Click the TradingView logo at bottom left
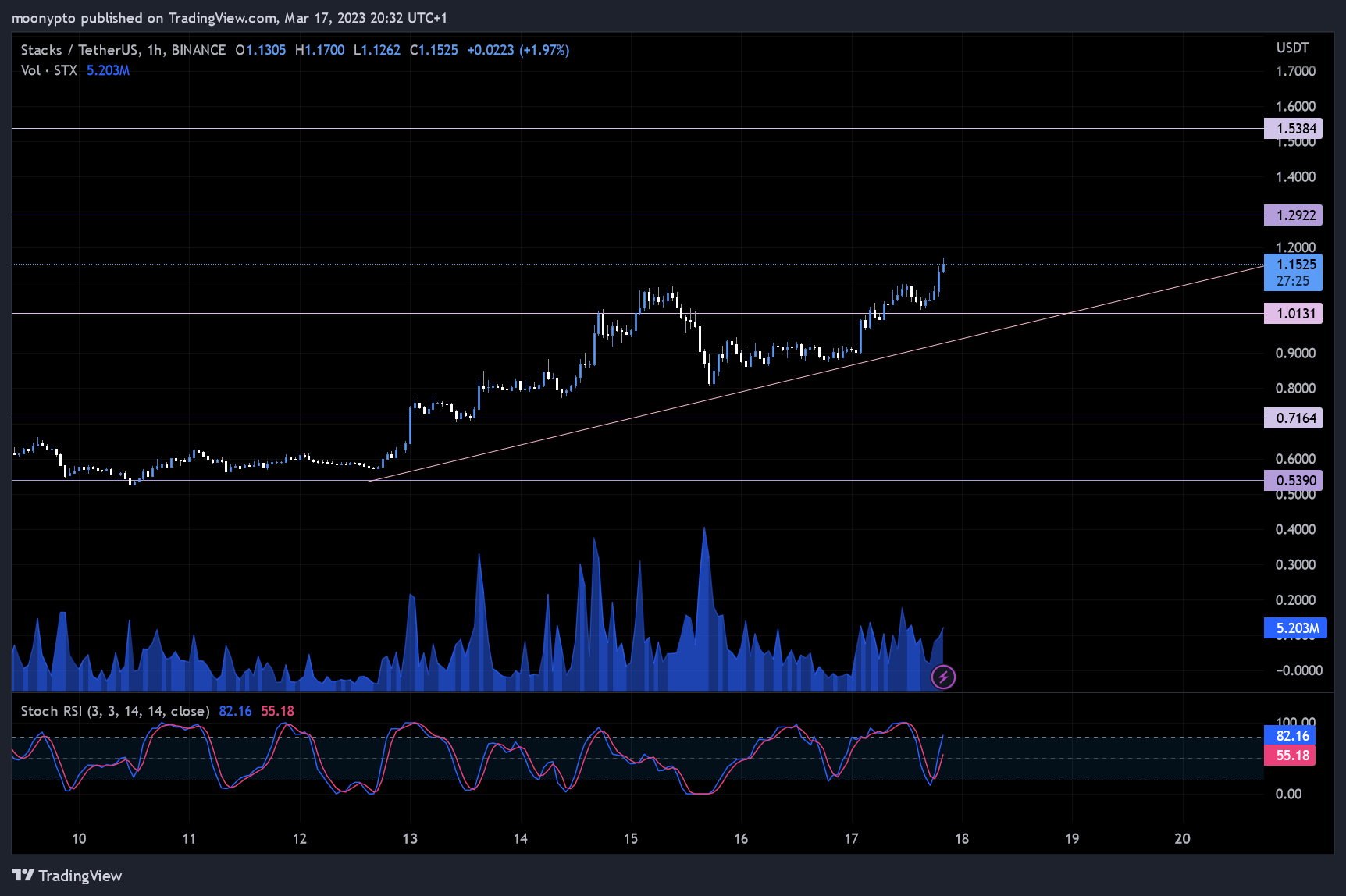 [67, 876]
